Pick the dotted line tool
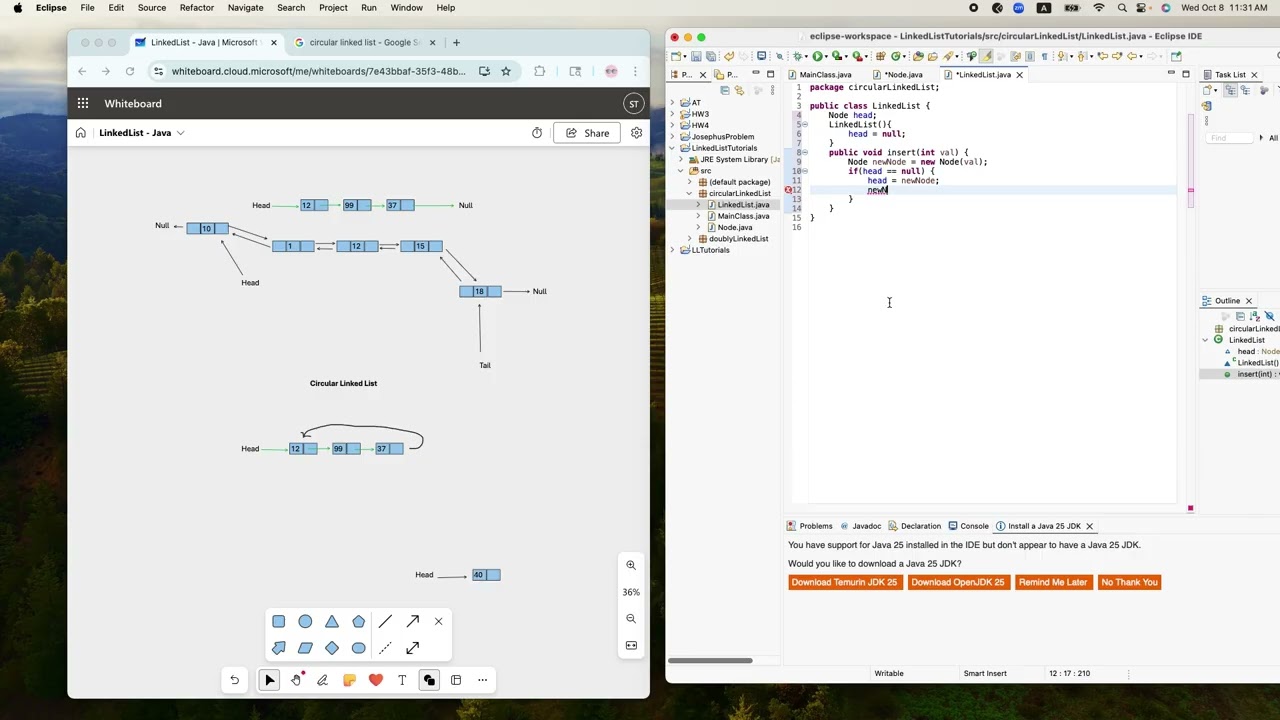Image resolution: width=1280 pixels, height=720 pixels. tap(385, 648)
